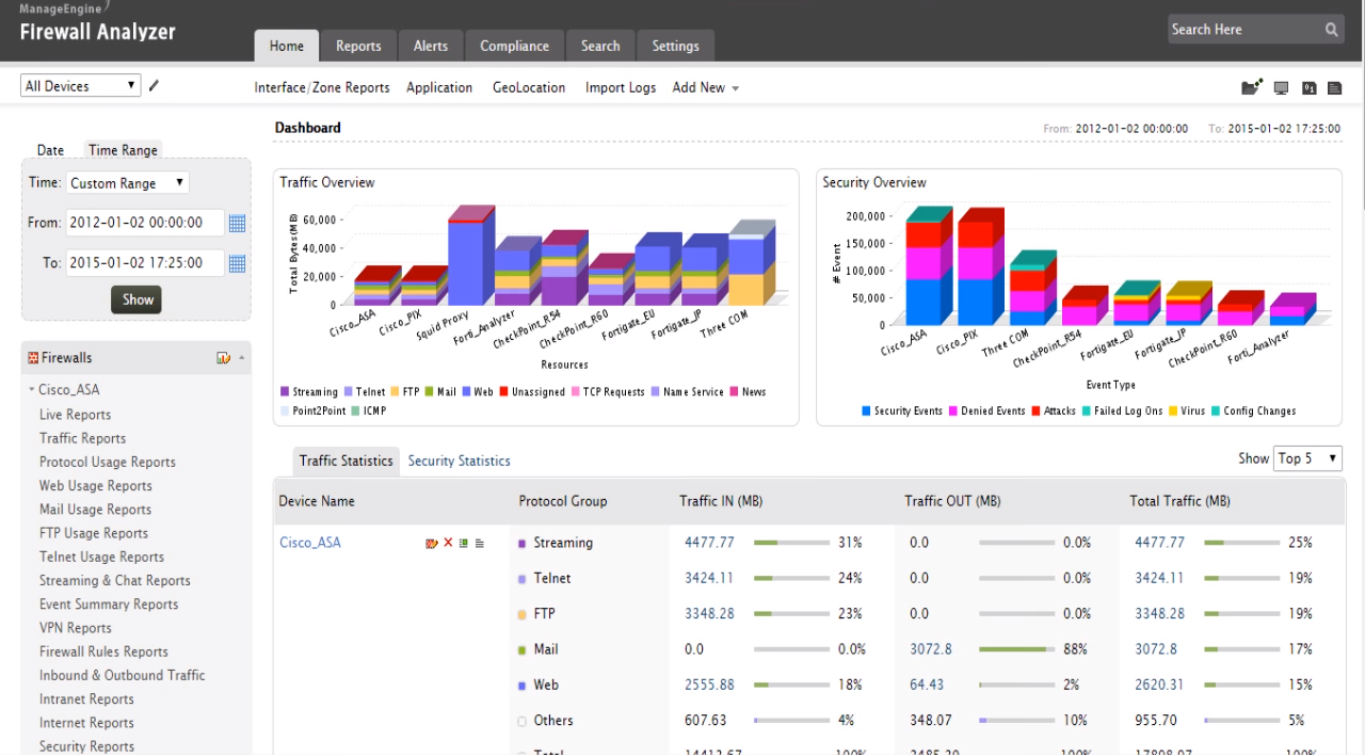Click the folder icon in top-right toolbar
1365x755 pixels.
tap(1251, 88)
